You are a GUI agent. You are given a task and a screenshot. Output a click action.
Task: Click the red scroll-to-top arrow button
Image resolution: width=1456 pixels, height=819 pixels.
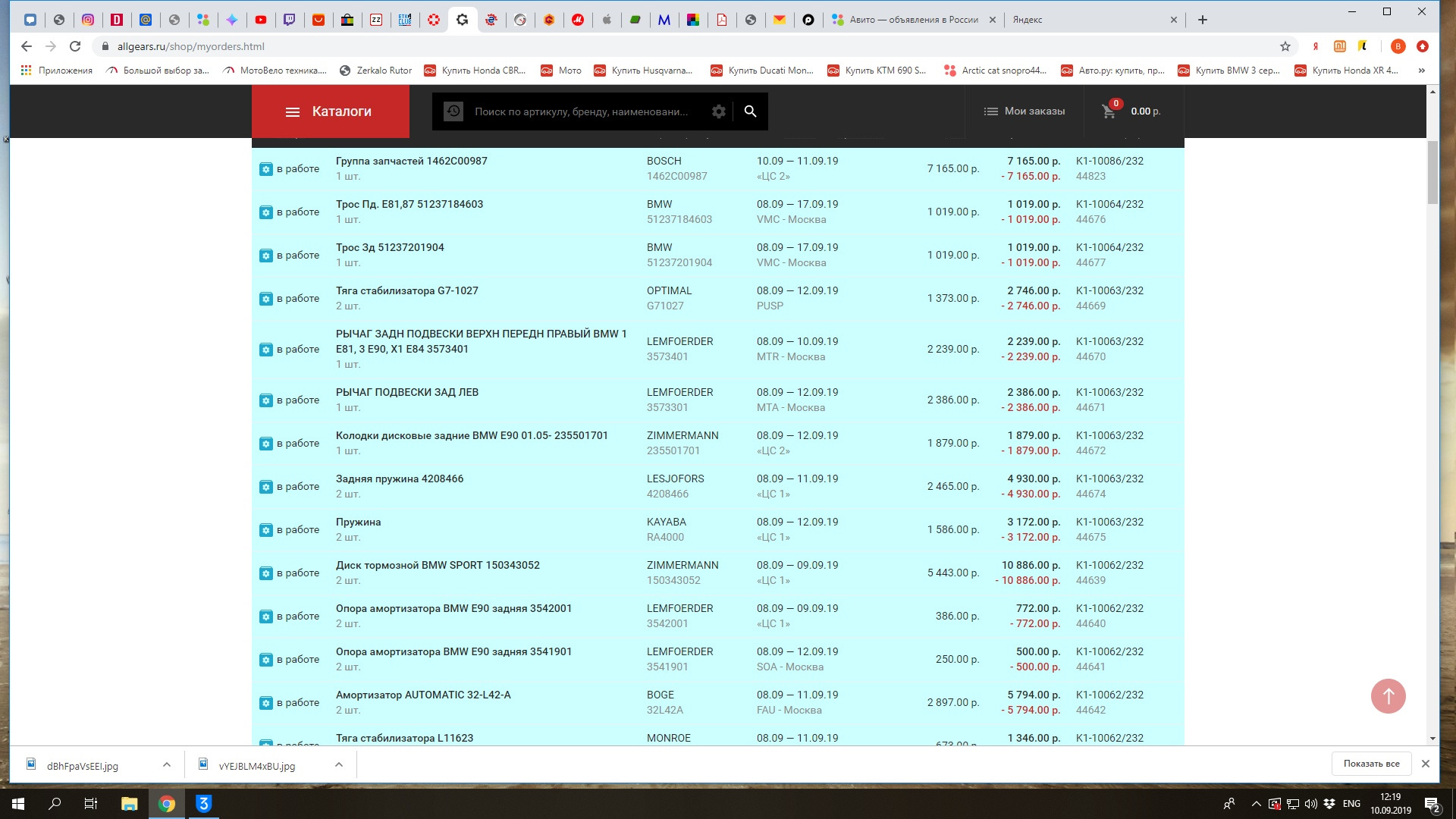coord(1388,695)
